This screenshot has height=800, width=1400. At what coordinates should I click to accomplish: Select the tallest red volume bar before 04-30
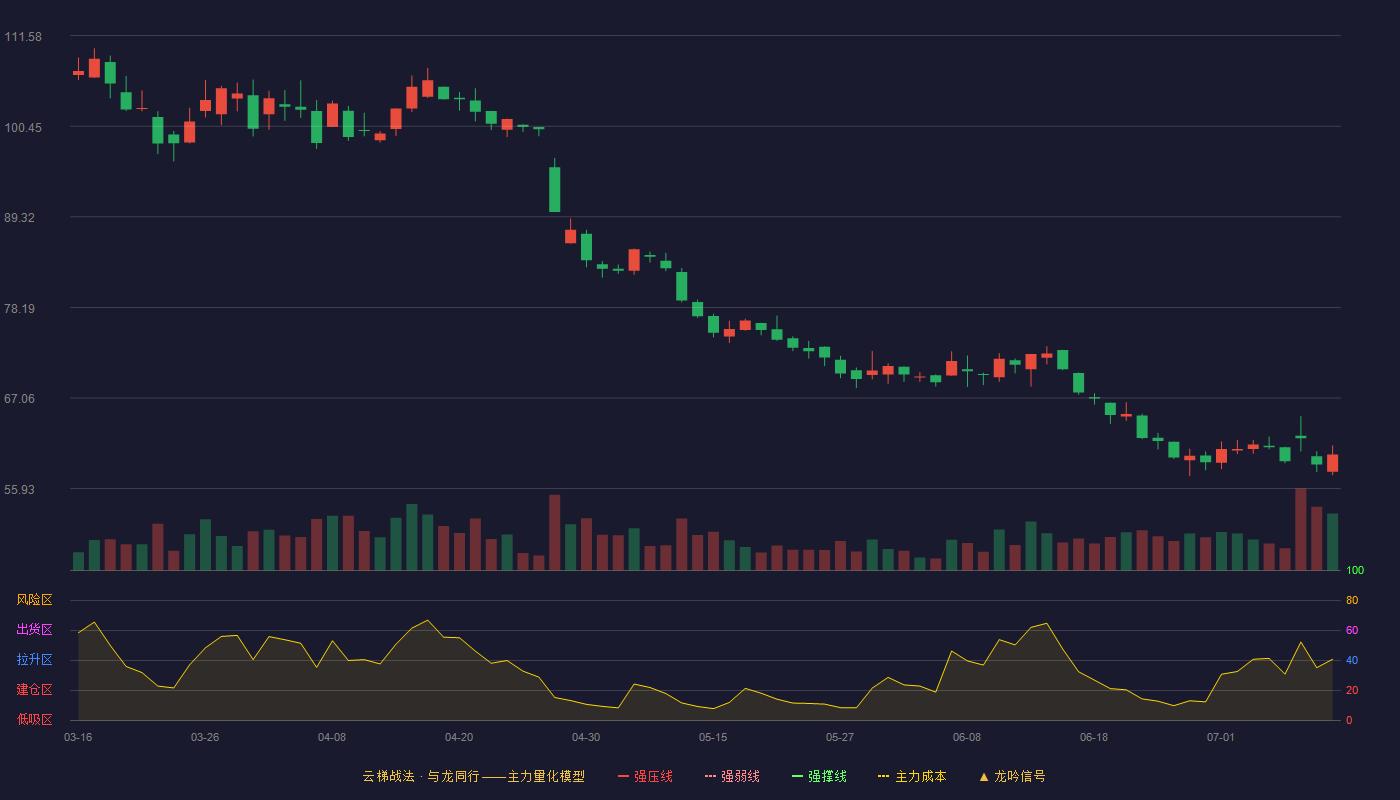554,532
